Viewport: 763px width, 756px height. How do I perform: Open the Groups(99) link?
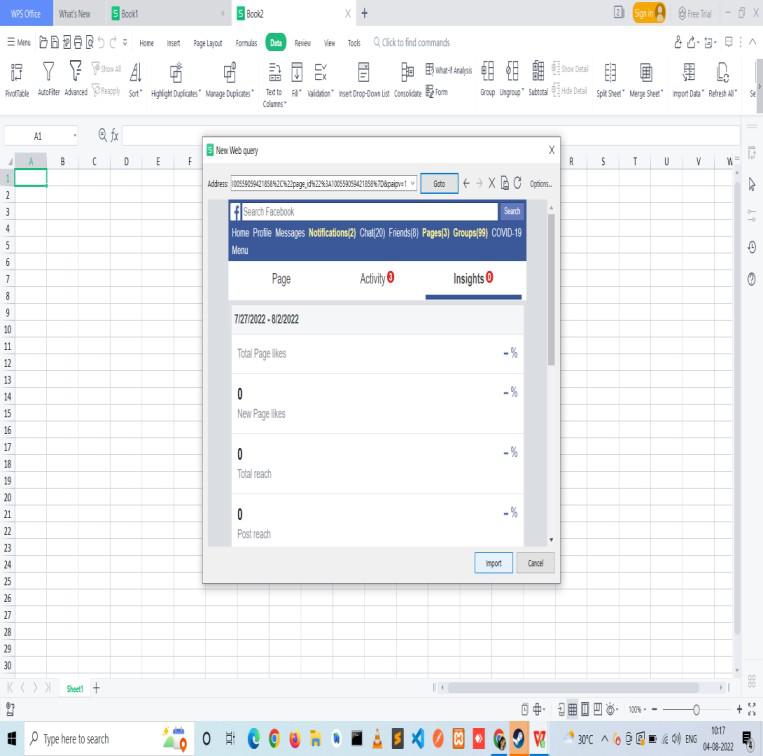(470, 233)
